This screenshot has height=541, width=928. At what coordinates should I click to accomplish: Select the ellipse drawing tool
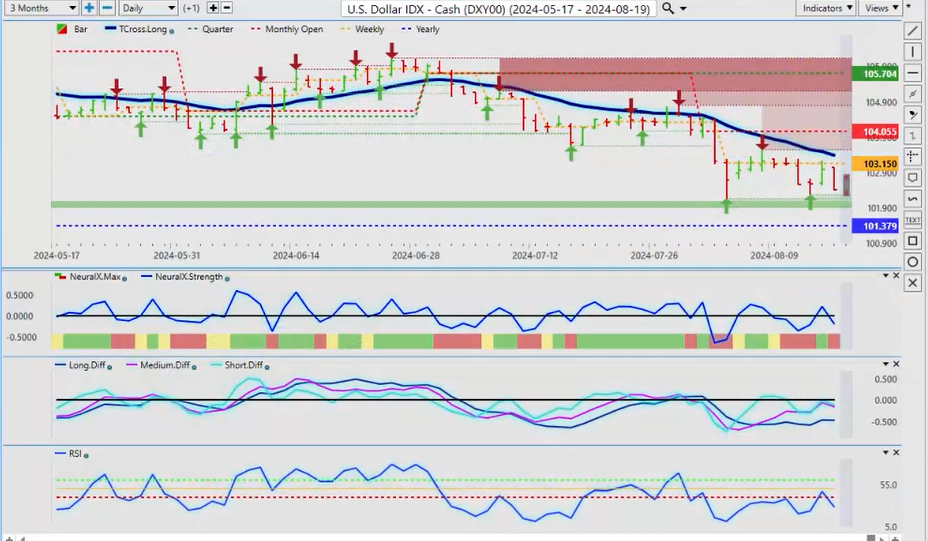pos(913,262)
